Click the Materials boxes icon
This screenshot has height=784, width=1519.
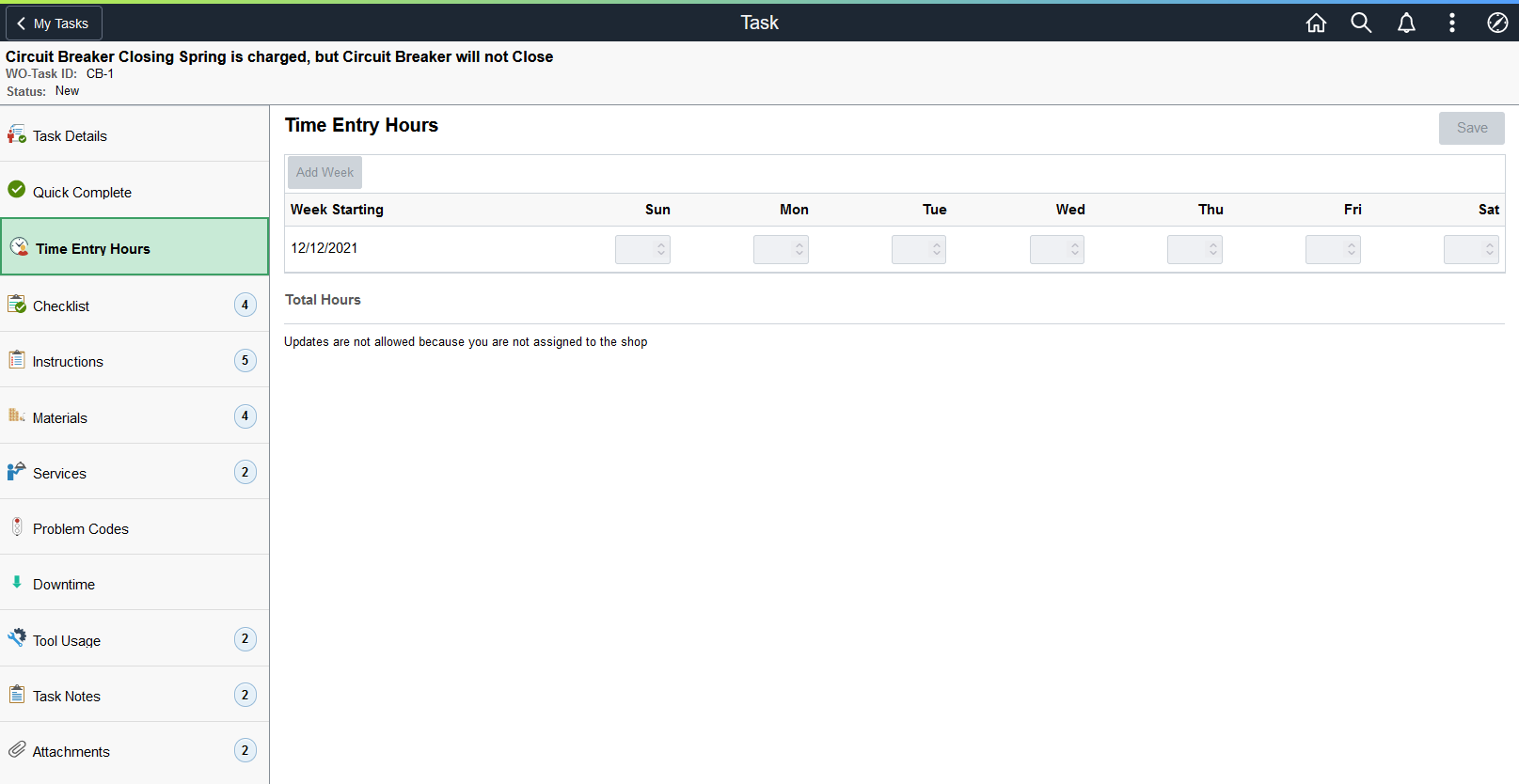point(17,415)
